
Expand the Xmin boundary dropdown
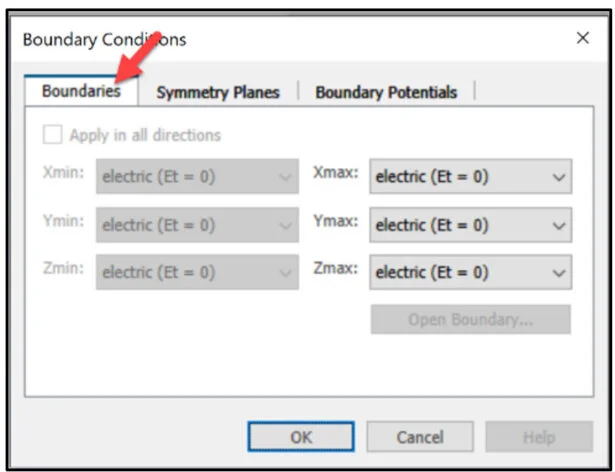[x=197, y=178]
